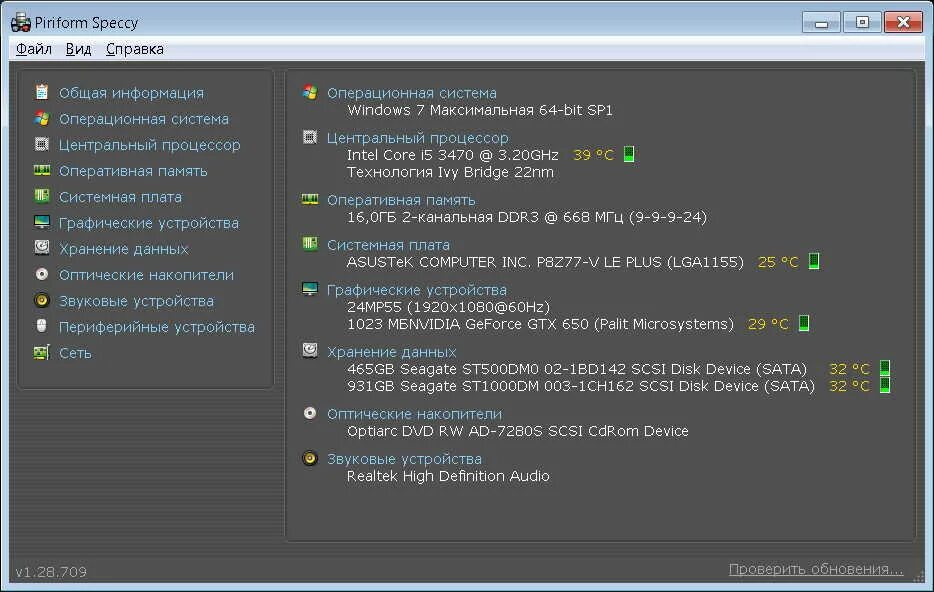Open Звуковые устройства in sidebar
Screen dimensions: 934x592
pos(136,301)
